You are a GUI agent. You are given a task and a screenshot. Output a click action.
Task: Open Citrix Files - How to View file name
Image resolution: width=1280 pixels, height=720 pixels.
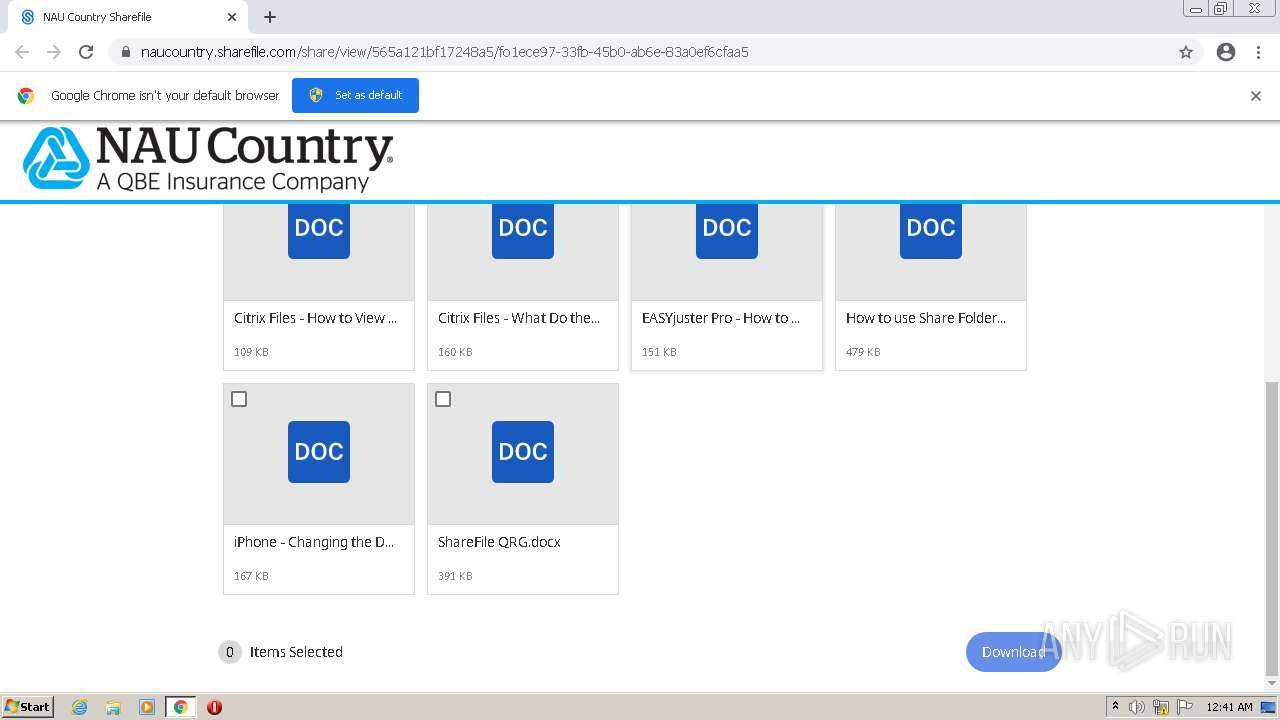coord(315,318)
